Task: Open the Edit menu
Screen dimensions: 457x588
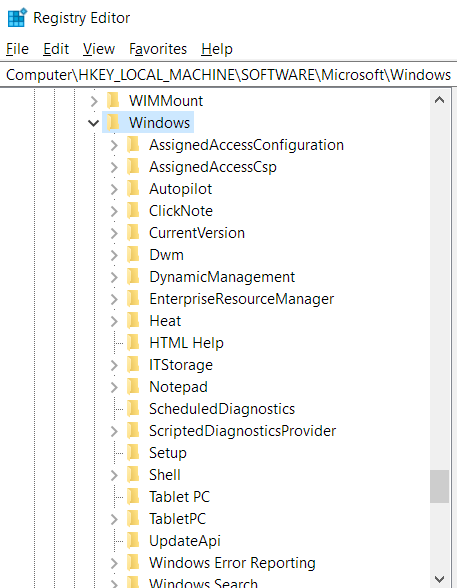Action: click(x=56, y=49)
